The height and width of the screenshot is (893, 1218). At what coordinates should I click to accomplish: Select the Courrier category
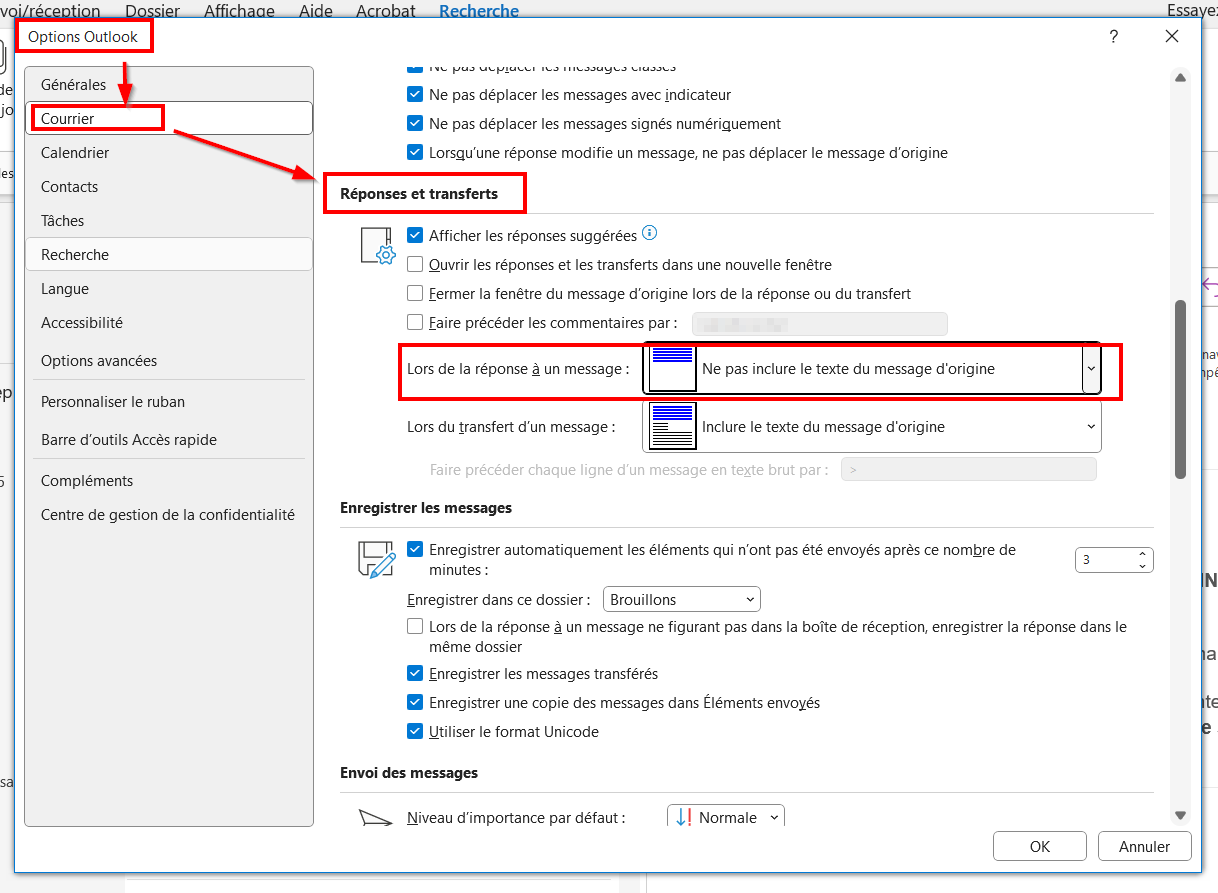[169, 118]
